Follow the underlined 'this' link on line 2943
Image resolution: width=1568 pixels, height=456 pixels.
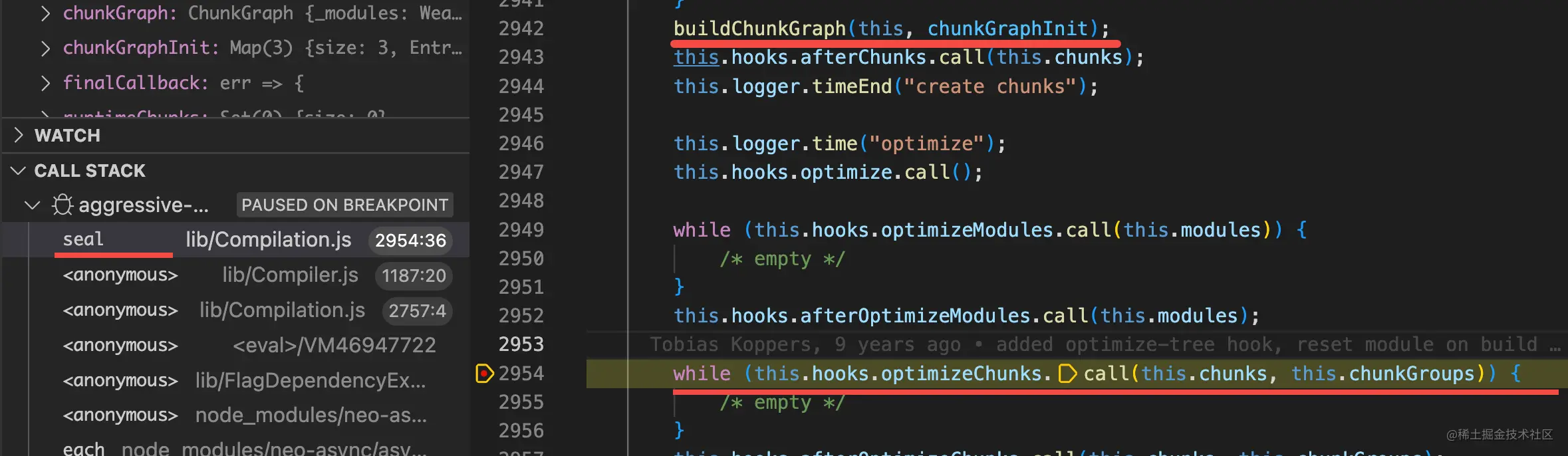click(x=696, y=57)
